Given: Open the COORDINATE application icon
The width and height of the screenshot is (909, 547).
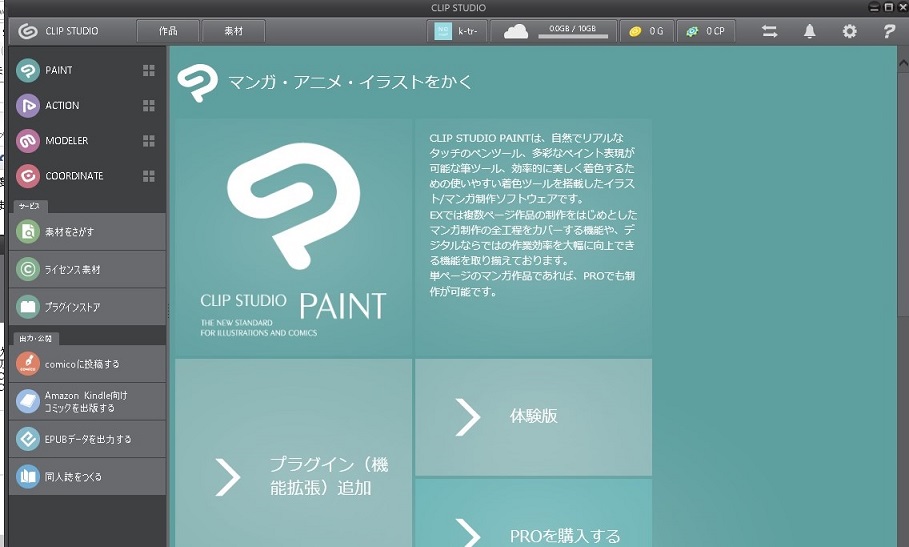Looking at the screenshot, I should pyautogui.click(x=27, y=176).
